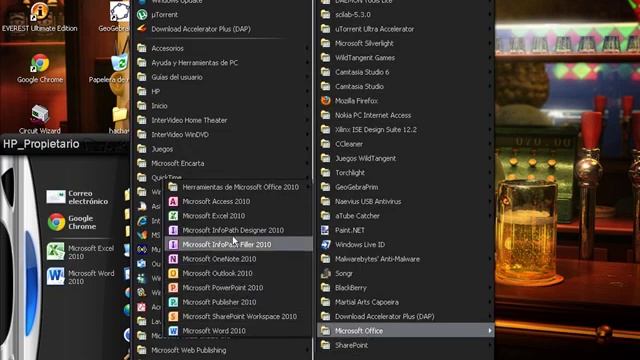640x360 pixels.
Task: Open Download Accelerator Plus (DAP) folder in right column
Action: coord(405,316)
